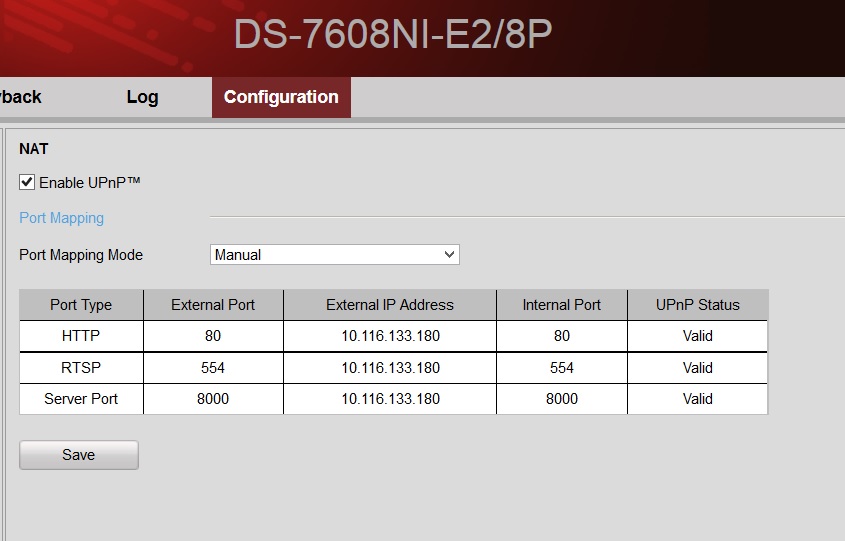
Task: Click the NAT section heading
Action: pyautogui.click(x=33, y=149)
